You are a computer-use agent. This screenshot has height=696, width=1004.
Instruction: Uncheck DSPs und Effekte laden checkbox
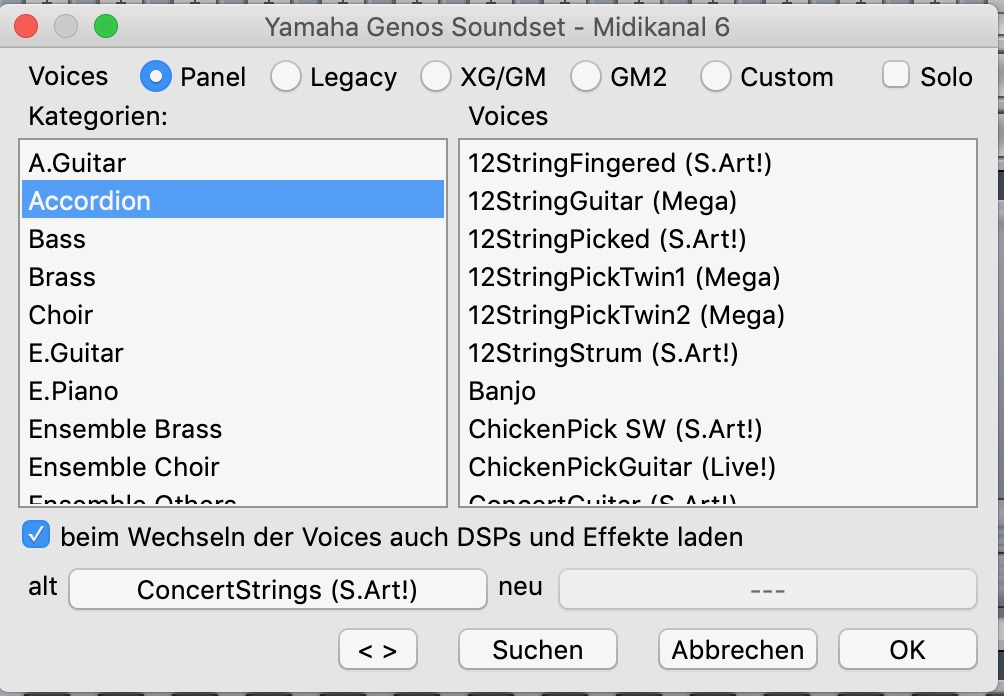[37, 537]
